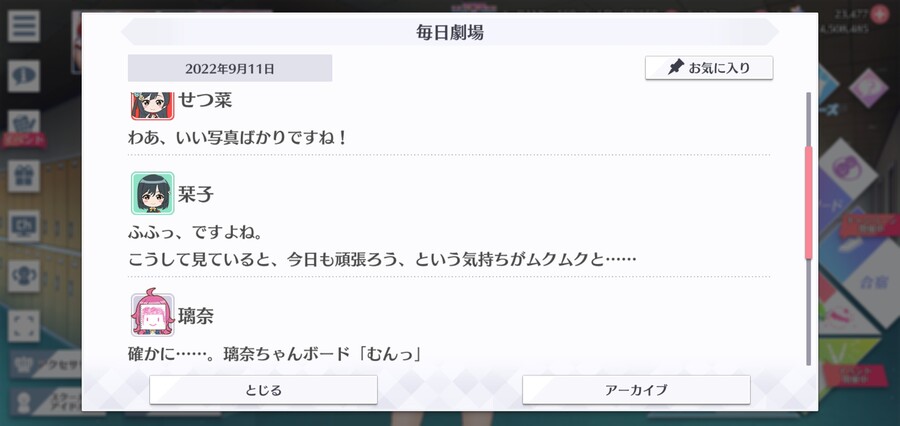Click the 毎日劇場 title header
Viewport: 900px width, 426px height.
tap(450, 32)
